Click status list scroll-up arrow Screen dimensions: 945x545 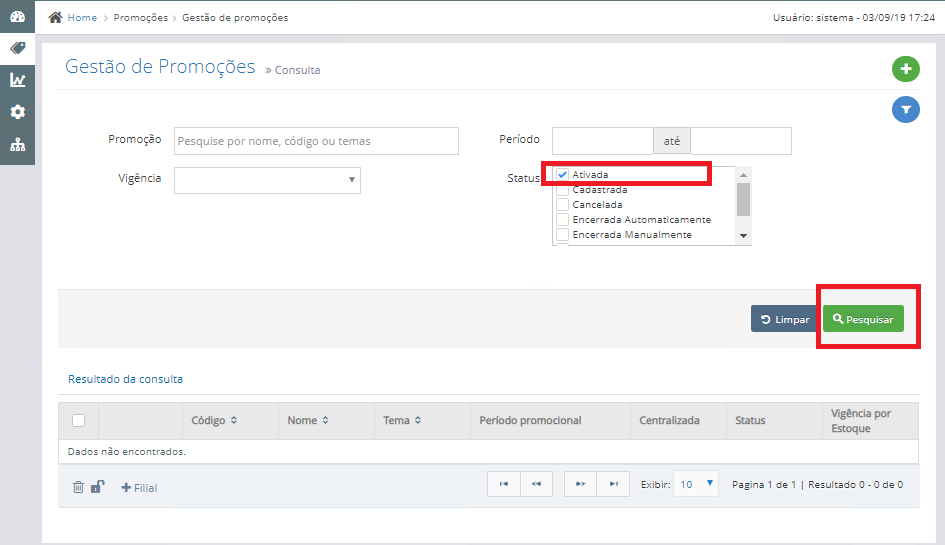pyautogui.click(x=744, y=175)
